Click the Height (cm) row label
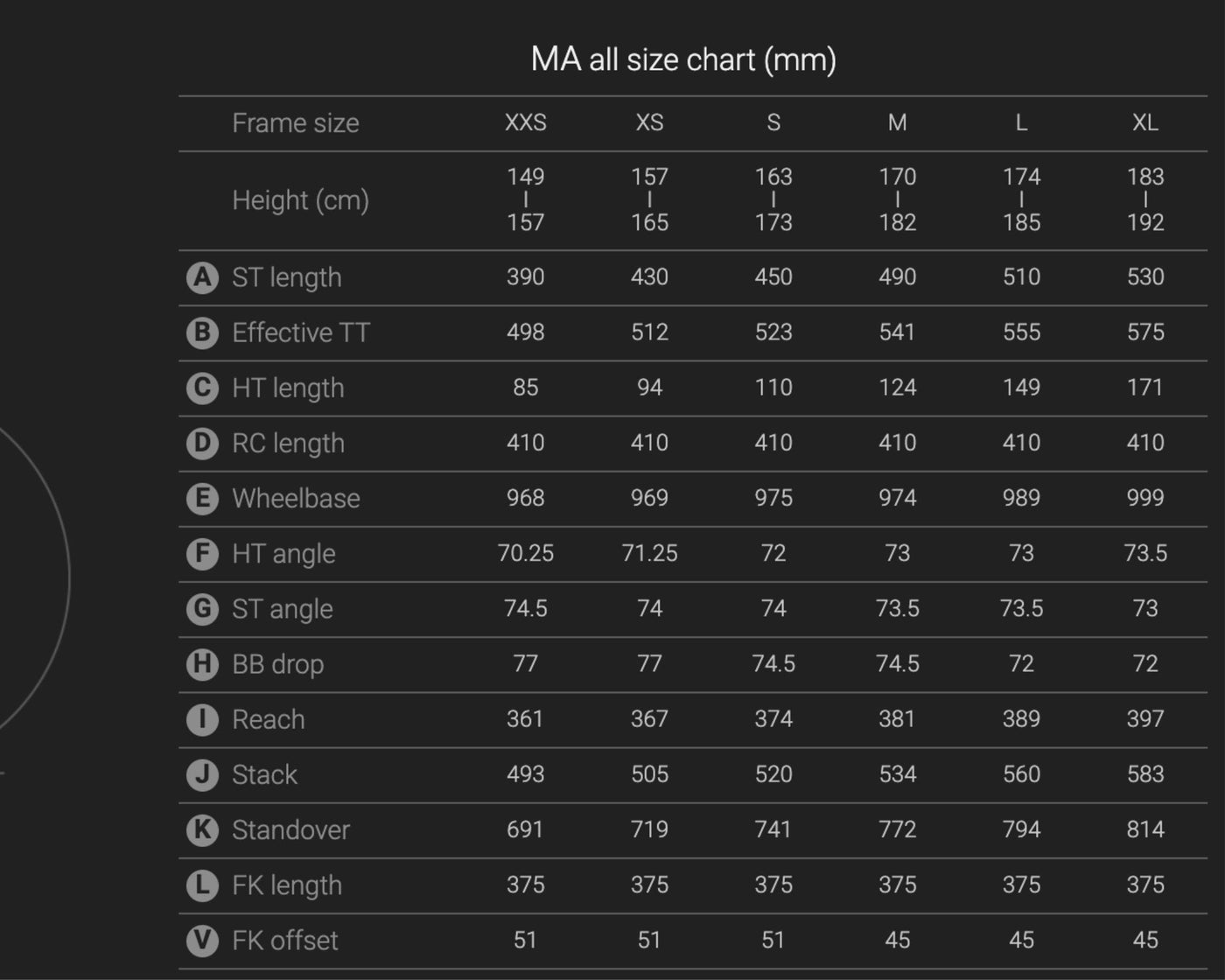This screenshot has height=980, width=1225. tap(300, 200)
